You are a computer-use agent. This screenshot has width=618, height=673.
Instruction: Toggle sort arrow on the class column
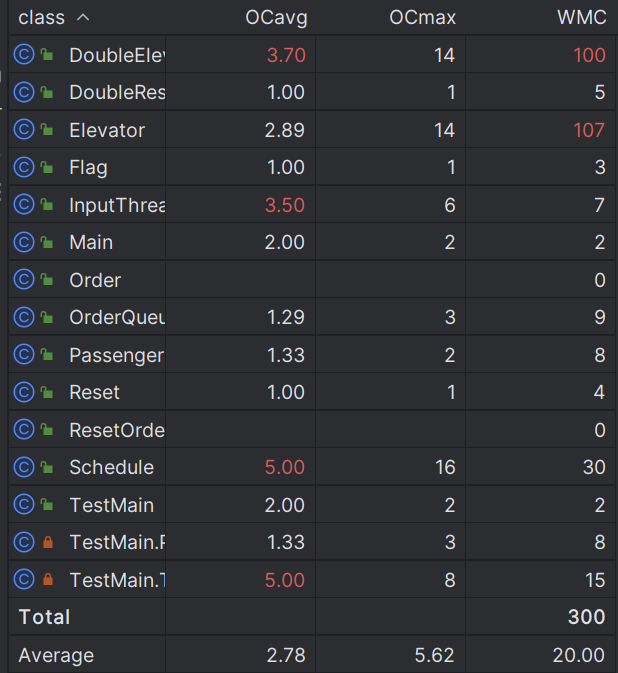click(x=83, y=18)
